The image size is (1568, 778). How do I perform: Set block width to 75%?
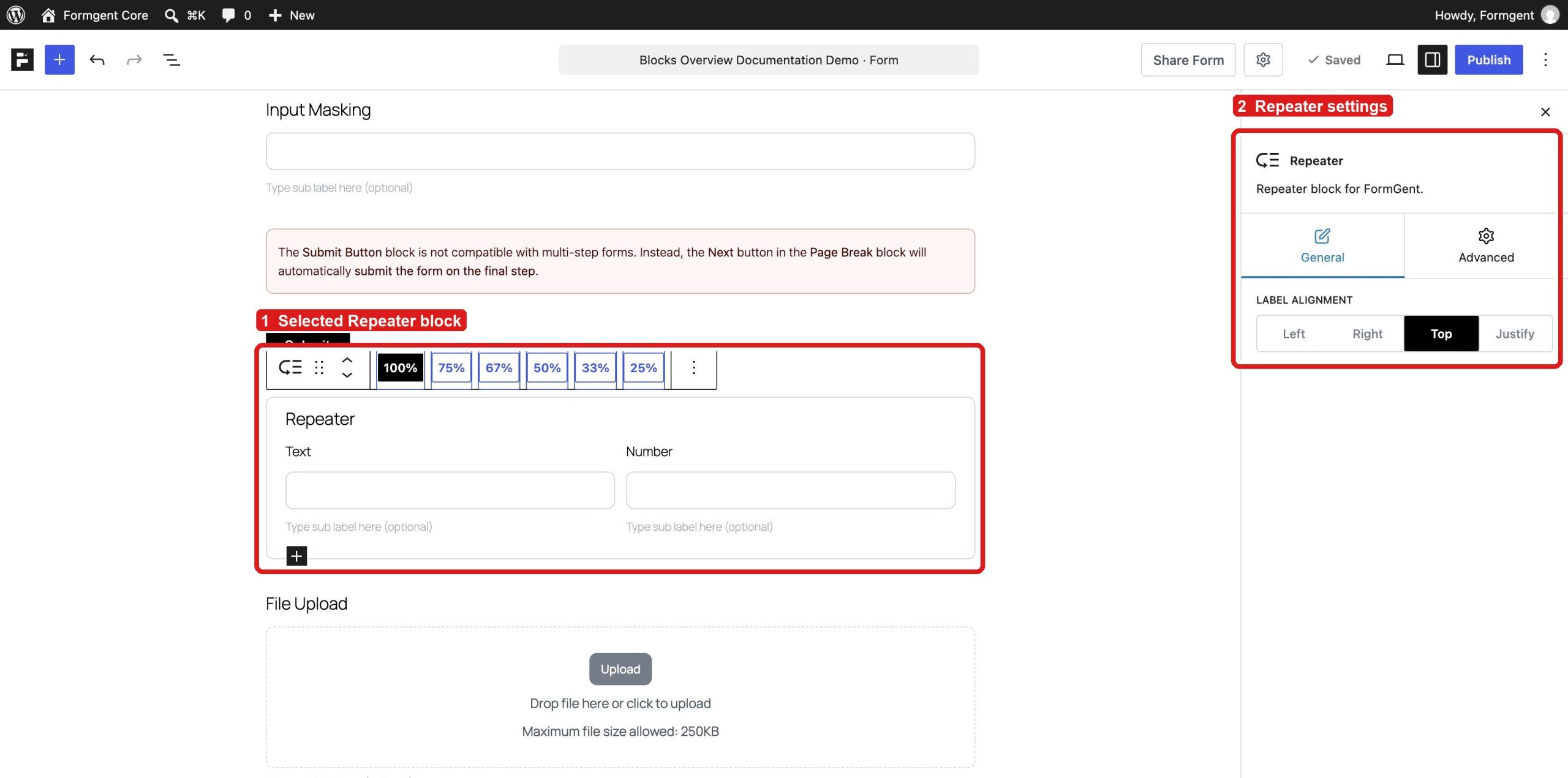click(451, 367)
